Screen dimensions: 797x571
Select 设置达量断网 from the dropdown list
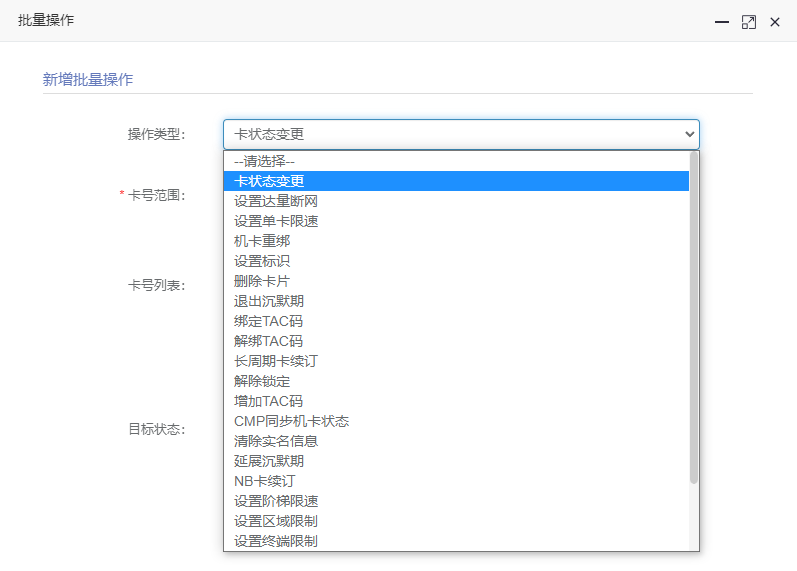click(x=456, y=201)
